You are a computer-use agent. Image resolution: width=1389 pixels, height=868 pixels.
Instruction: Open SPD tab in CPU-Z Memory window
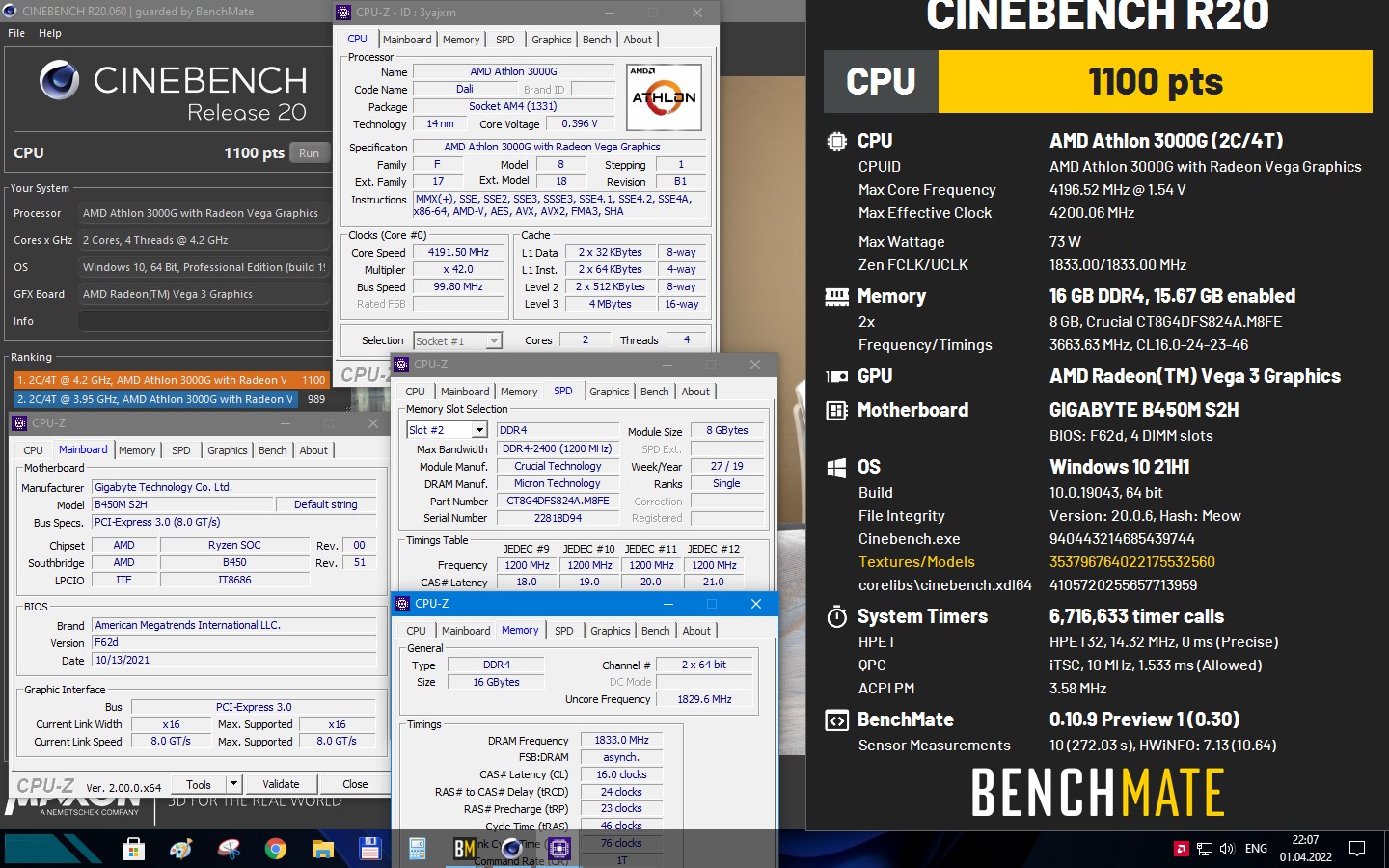(x=564, y=631)
